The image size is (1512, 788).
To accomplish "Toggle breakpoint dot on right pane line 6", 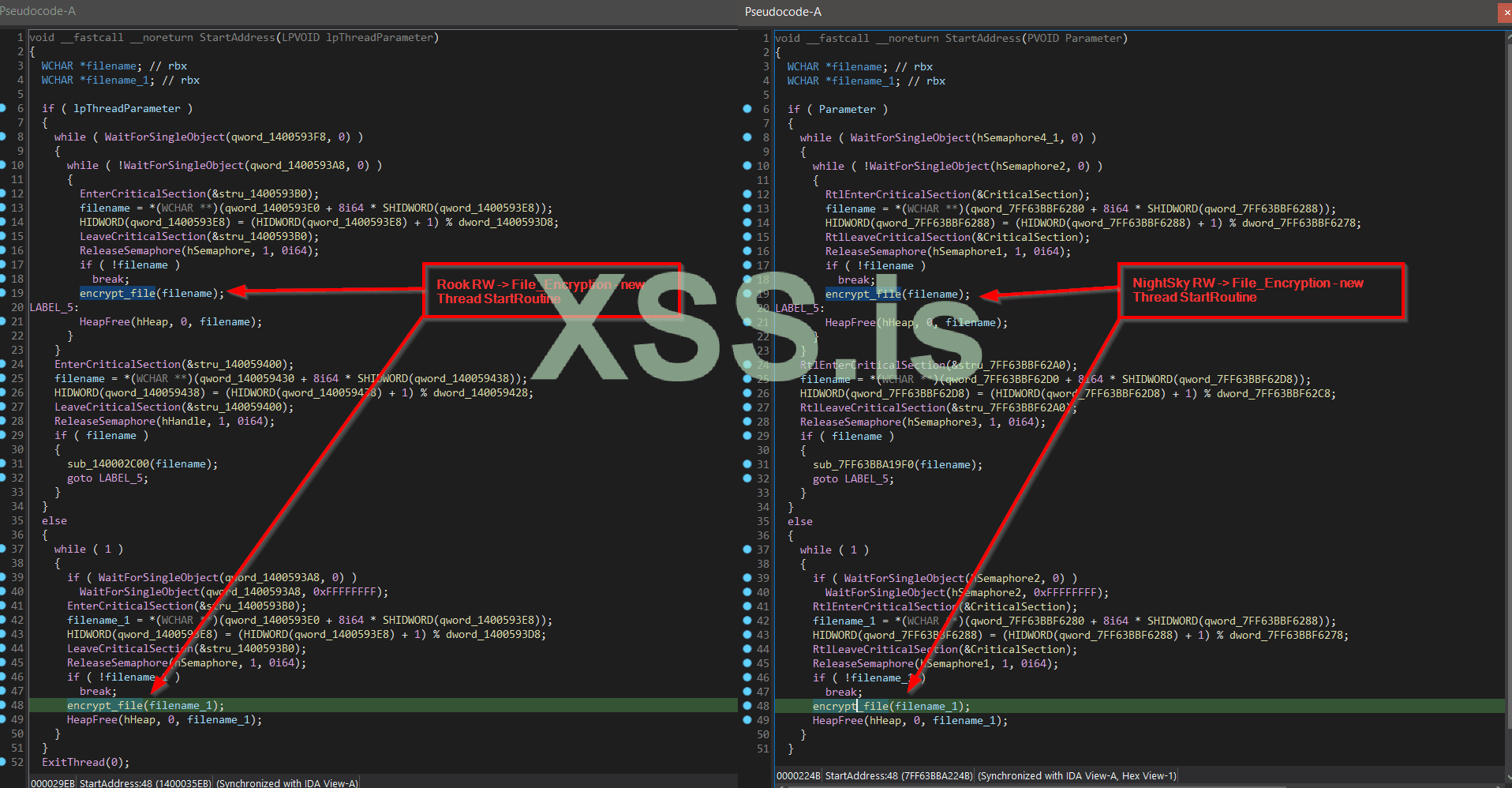I will (747, 109).
